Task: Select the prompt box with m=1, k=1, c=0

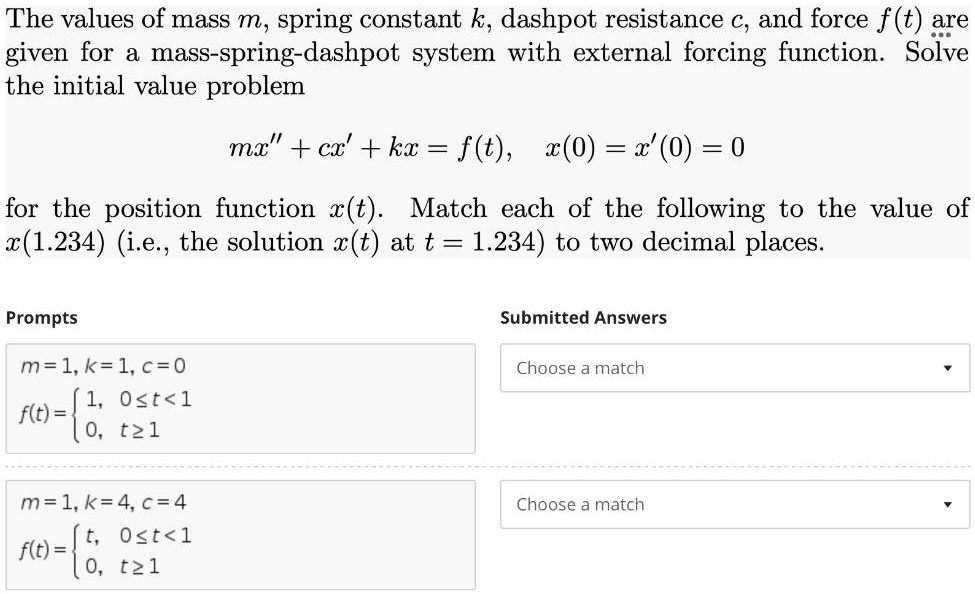Action: point(240,398)
